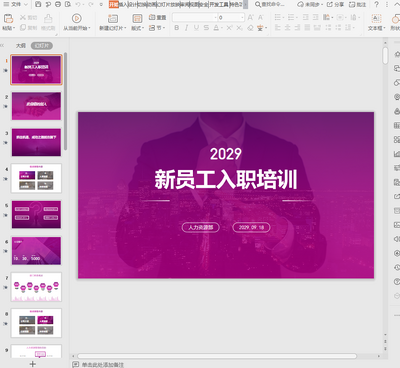Open the hamburger File menu
Screen dimensions: 400x368
(x=6, y=4)
